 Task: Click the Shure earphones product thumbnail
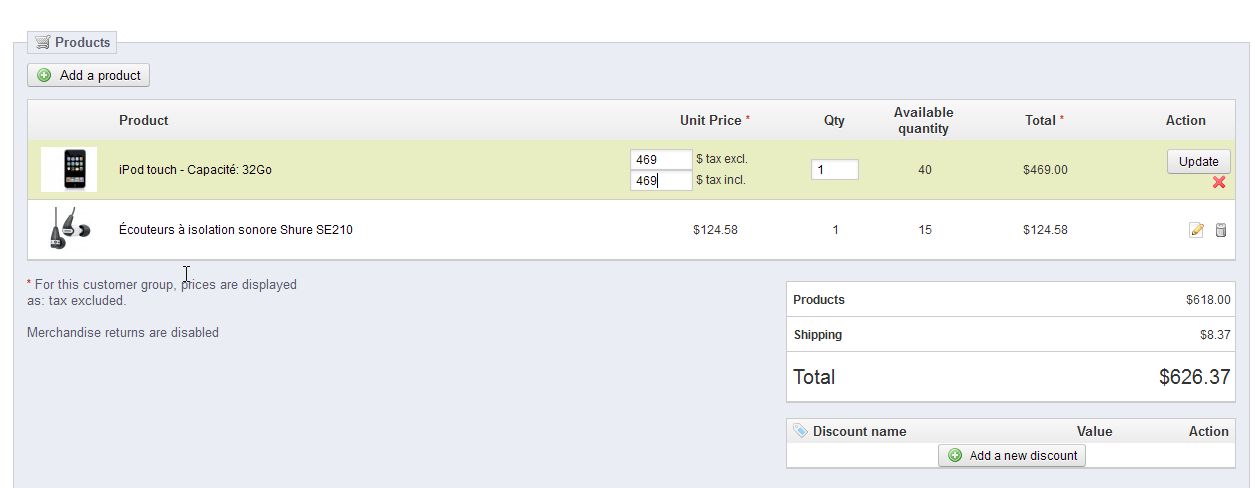(68, 229)
